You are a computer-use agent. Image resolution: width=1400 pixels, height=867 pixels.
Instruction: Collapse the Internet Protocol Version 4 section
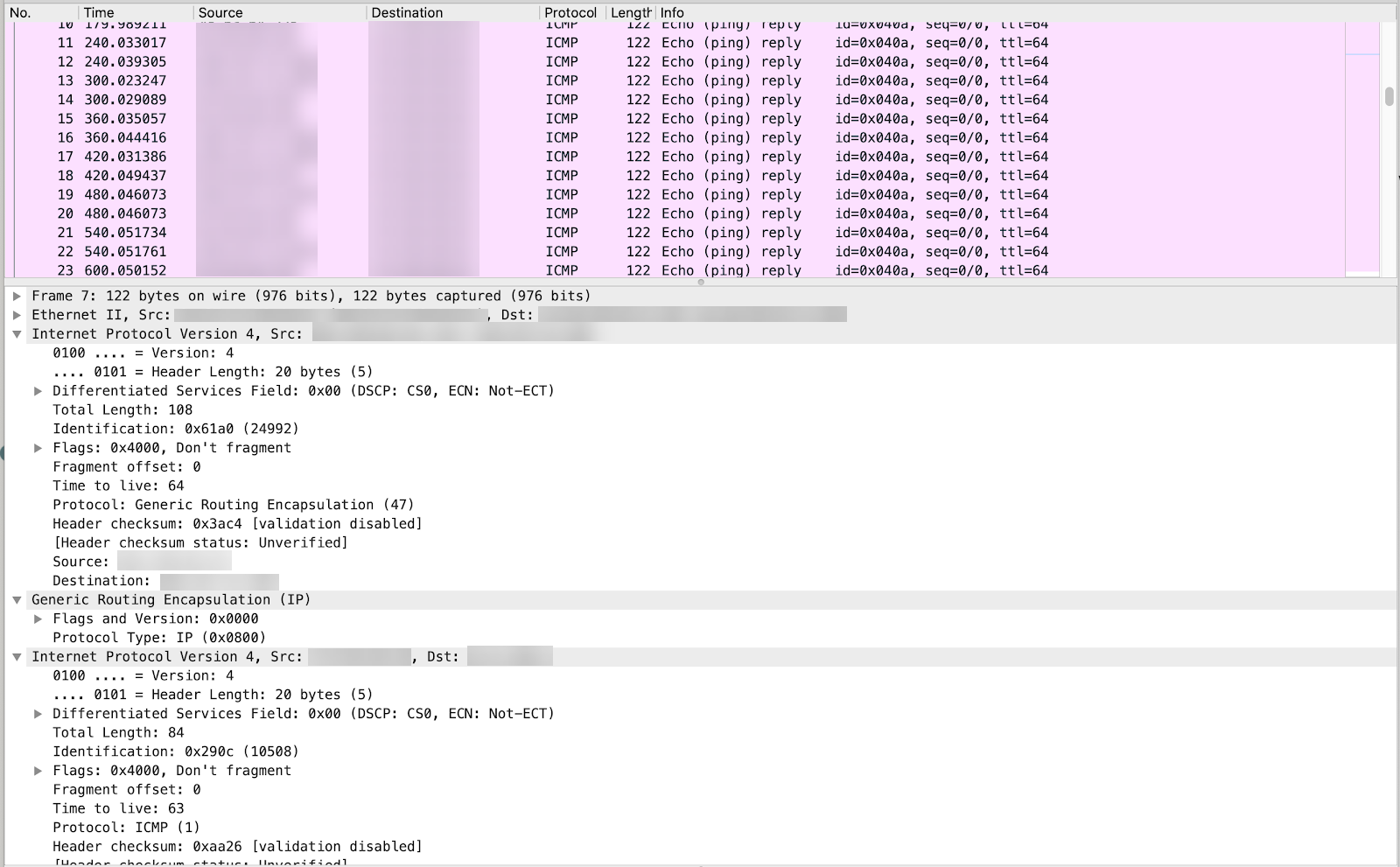16,333
